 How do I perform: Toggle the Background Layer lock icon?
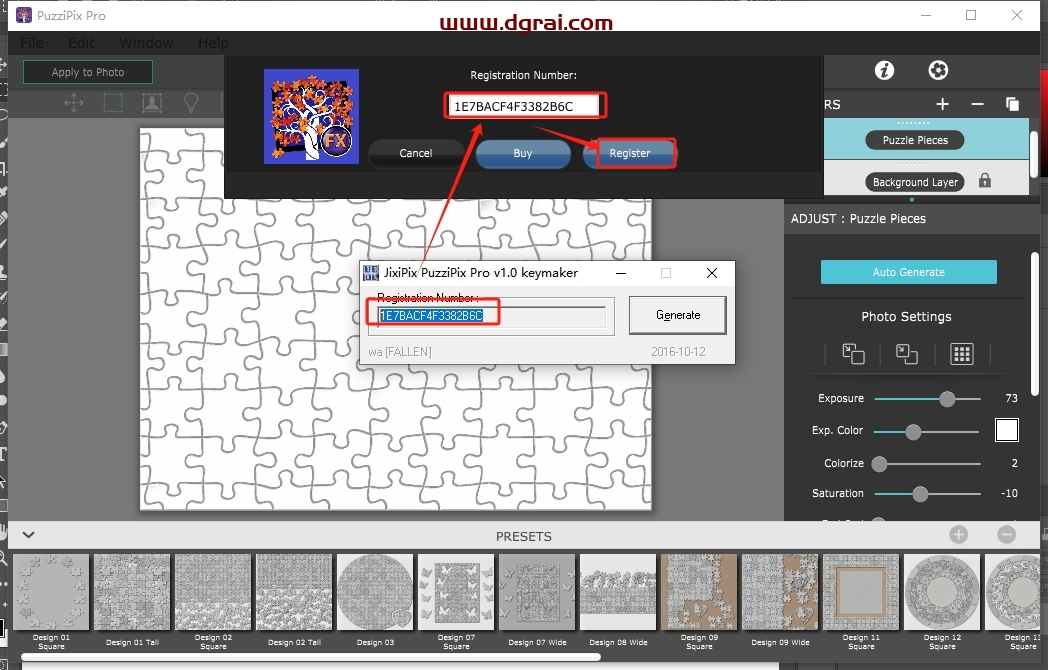point(985,181)
